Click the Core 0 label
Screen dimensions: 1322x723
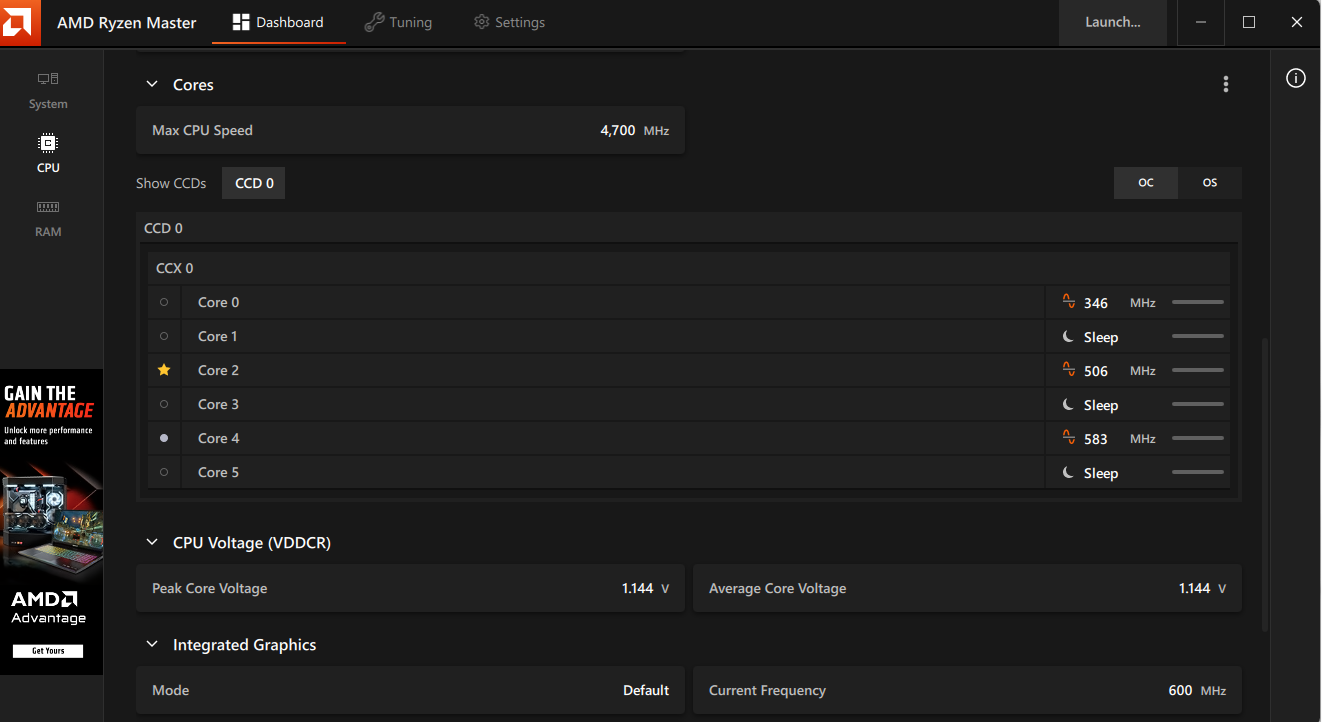point(219,302)
